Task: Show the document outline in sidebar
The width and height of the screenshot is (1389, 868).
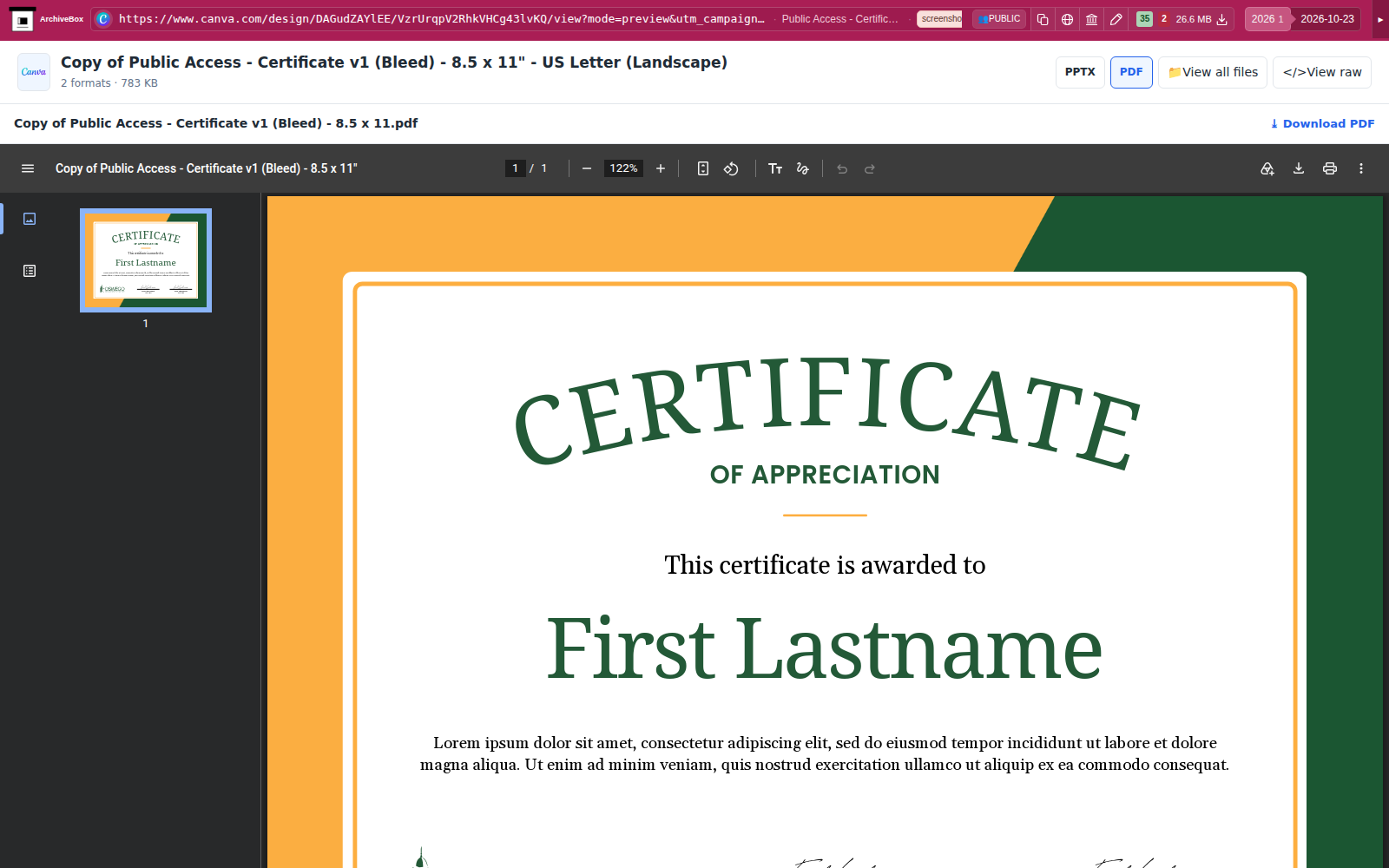Action: [x=30, y=271]
